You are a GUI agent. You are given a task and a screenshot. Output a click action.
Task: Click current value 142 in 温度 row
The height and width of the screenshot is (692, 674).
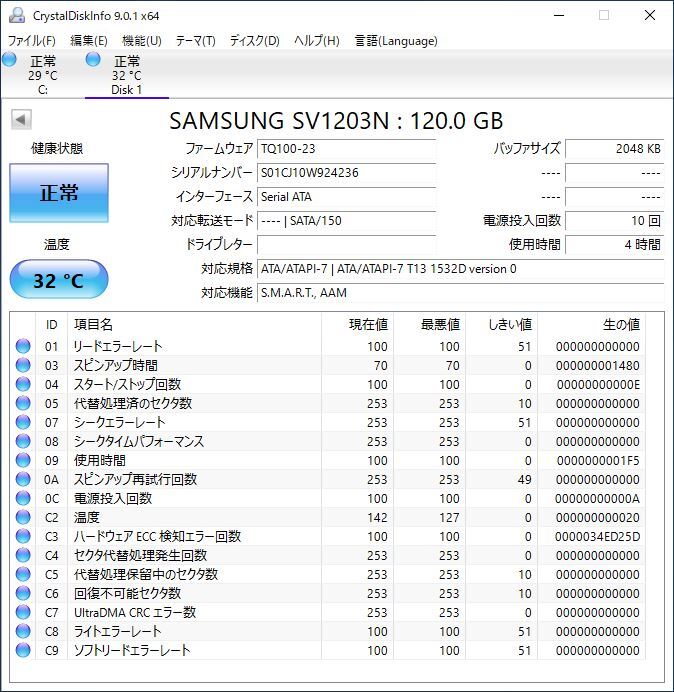pos(377,517)
